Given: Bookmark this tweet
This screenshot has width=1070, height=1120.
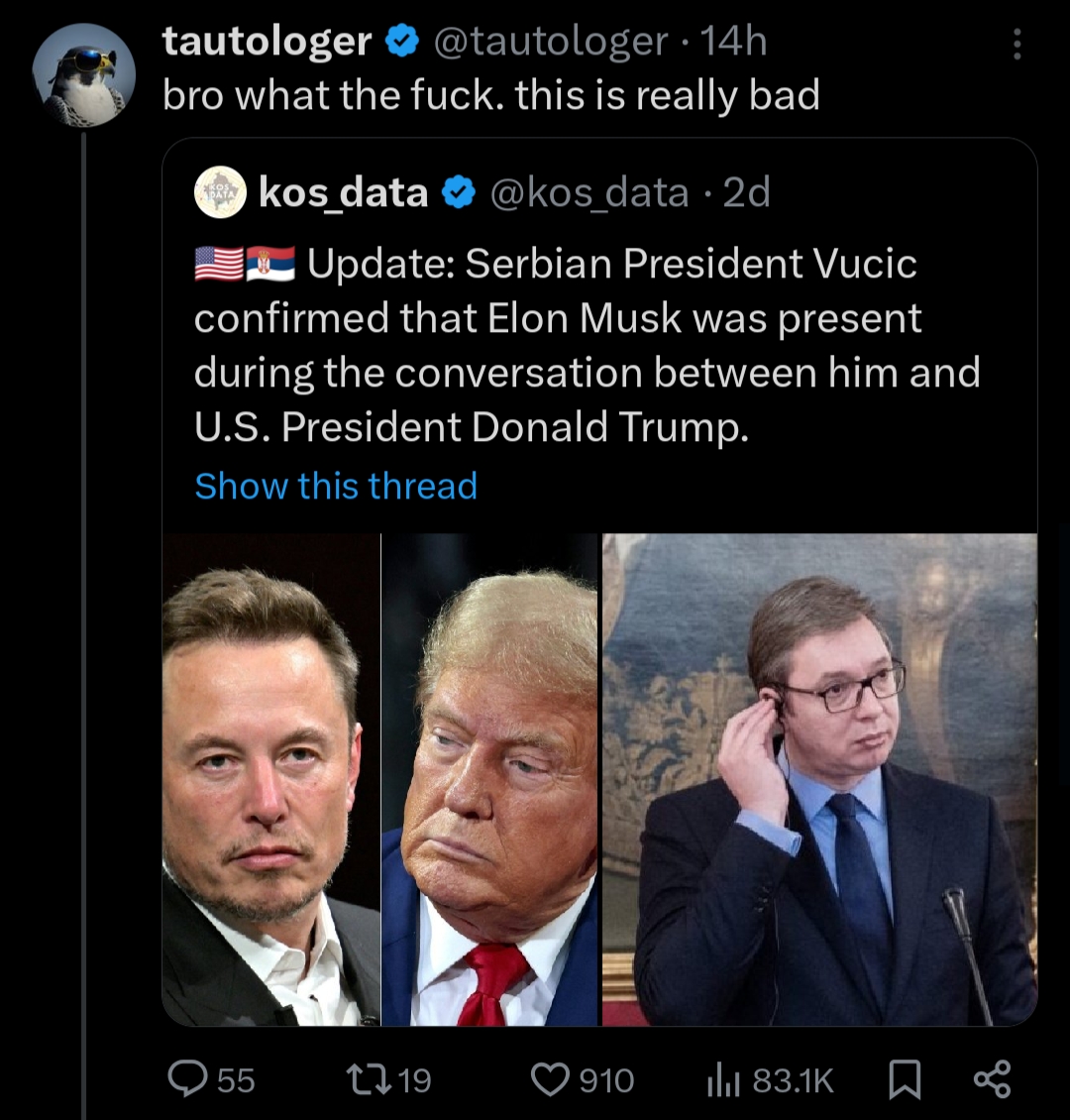Looking at the screenshot, I should pos(903,1078).
